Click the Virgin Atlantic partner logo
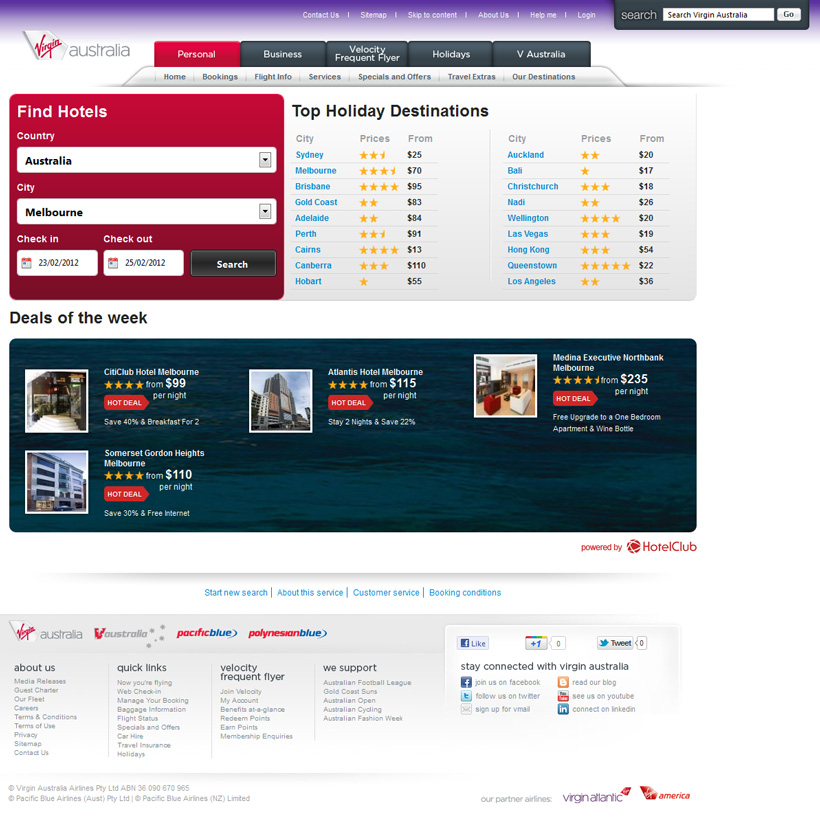Image resolution: width=820 pixels, height=822 pixels. pos(596,795)
